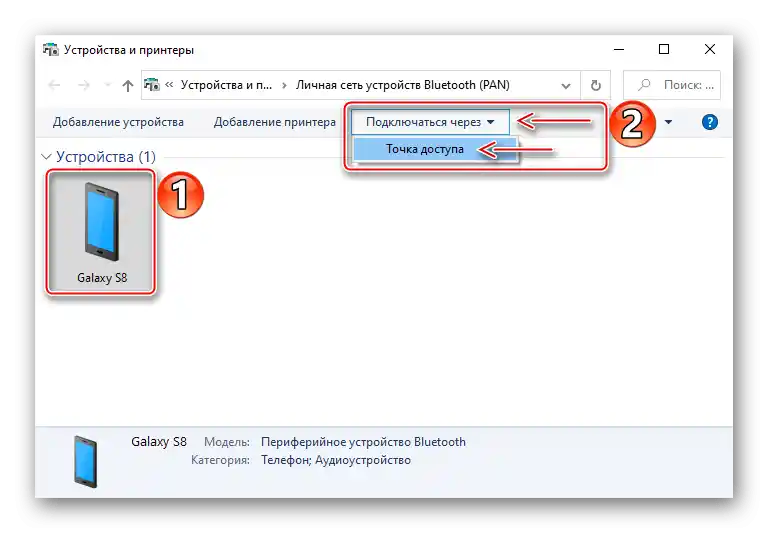Collapse the Устройства (1) group
Screen dimensions: 768x533
47,157
